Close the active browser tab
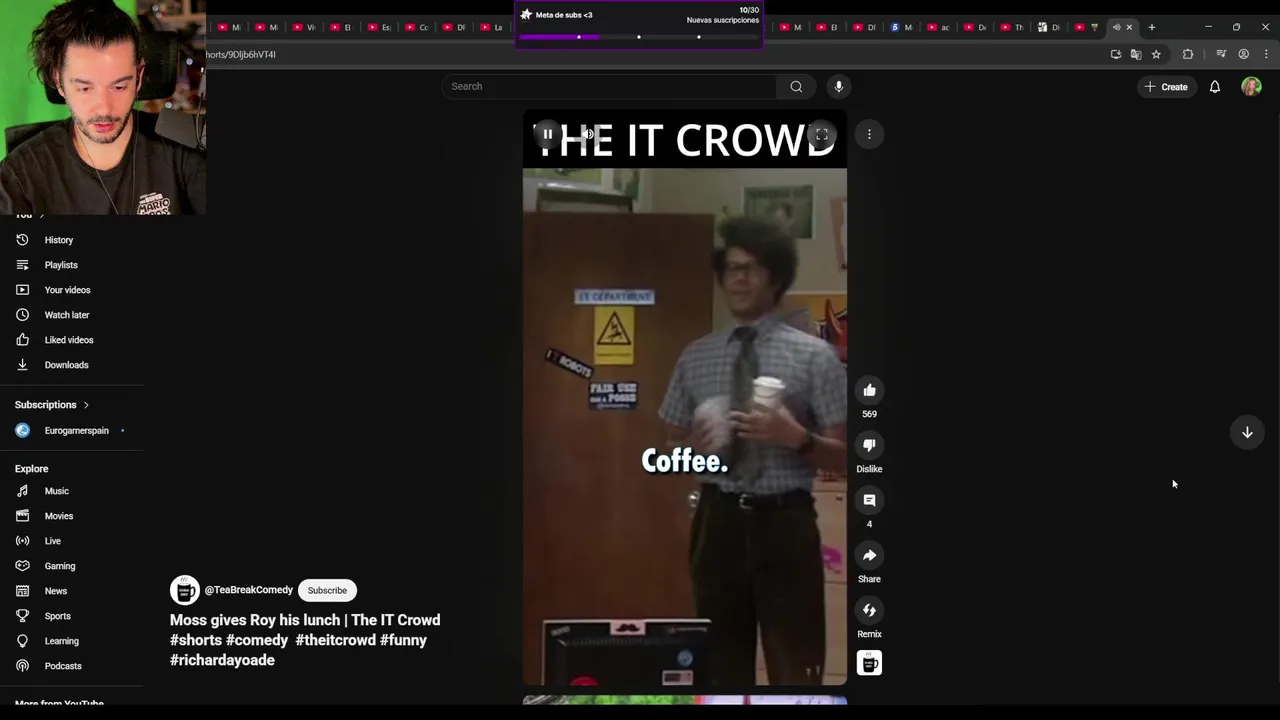1280x720 pixels. tap(1130, 27)
